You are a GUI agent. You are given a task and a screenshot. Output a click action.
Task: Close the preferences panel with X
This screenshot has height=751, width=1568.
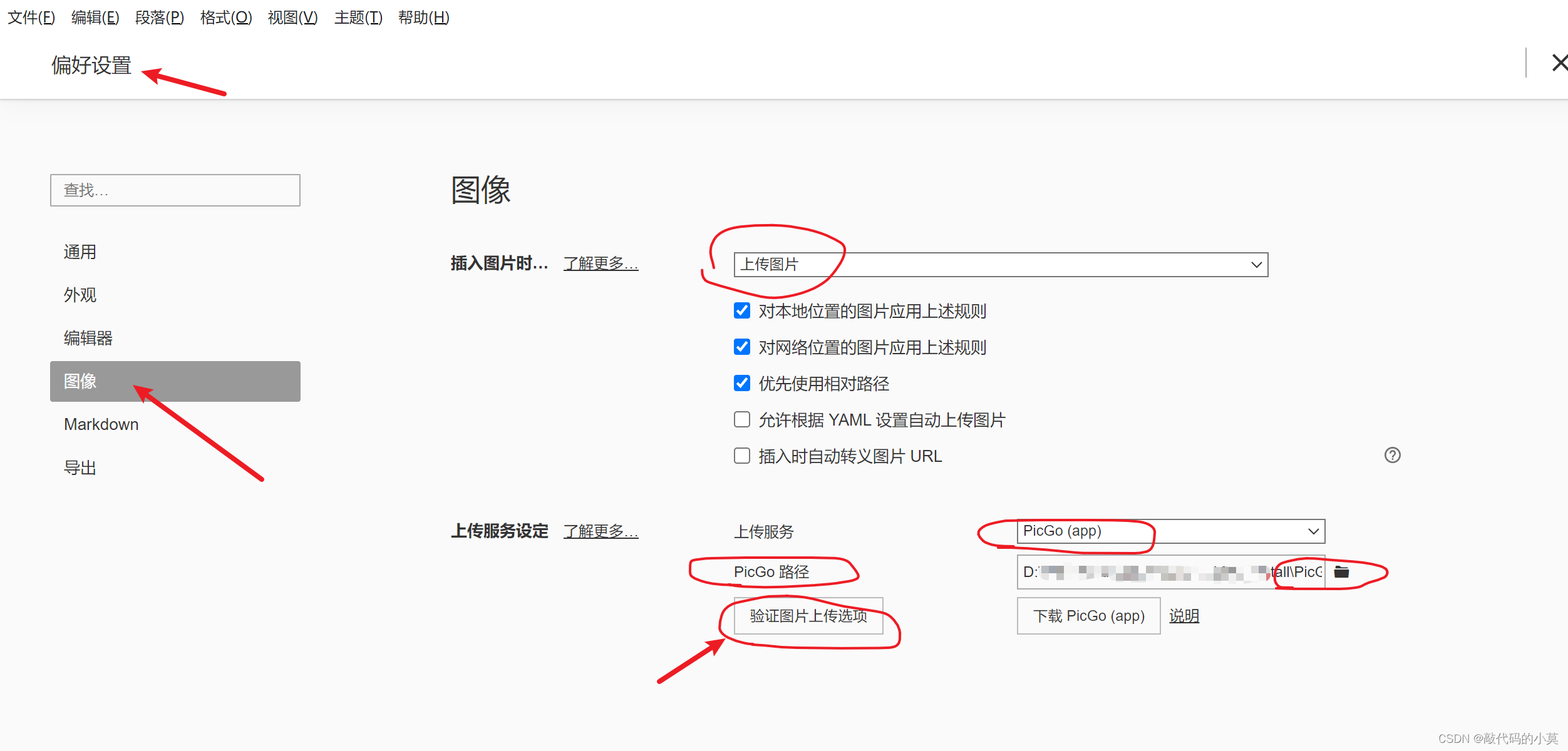point(1559,63)
